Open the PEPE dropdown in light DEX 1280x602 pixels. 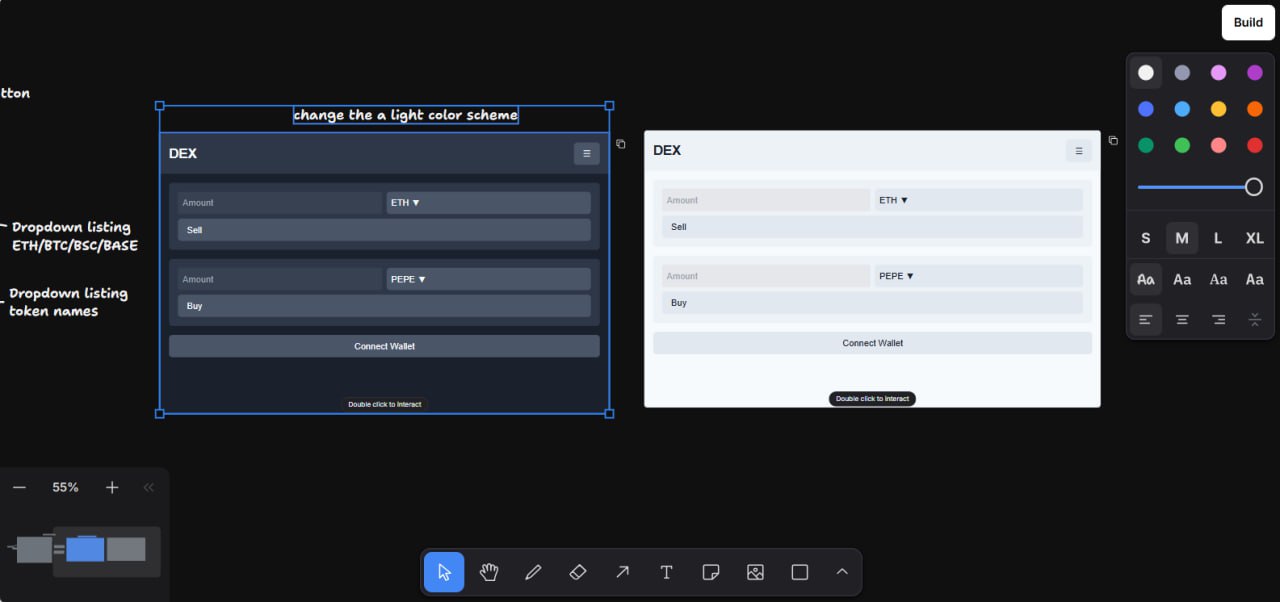pos(978,276)
